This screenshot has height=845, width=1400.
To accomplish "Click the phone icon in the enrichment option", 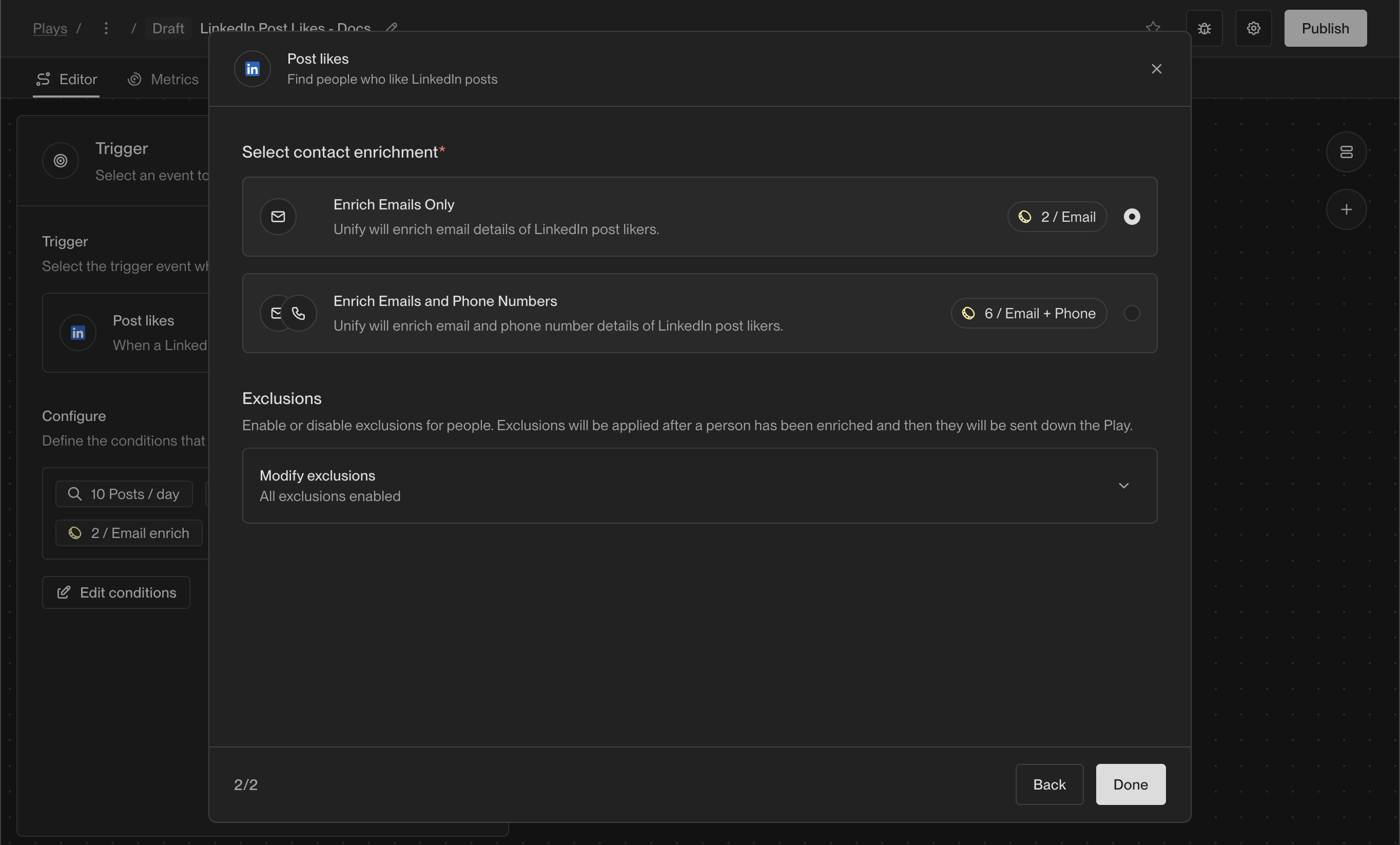I will 299,313.
